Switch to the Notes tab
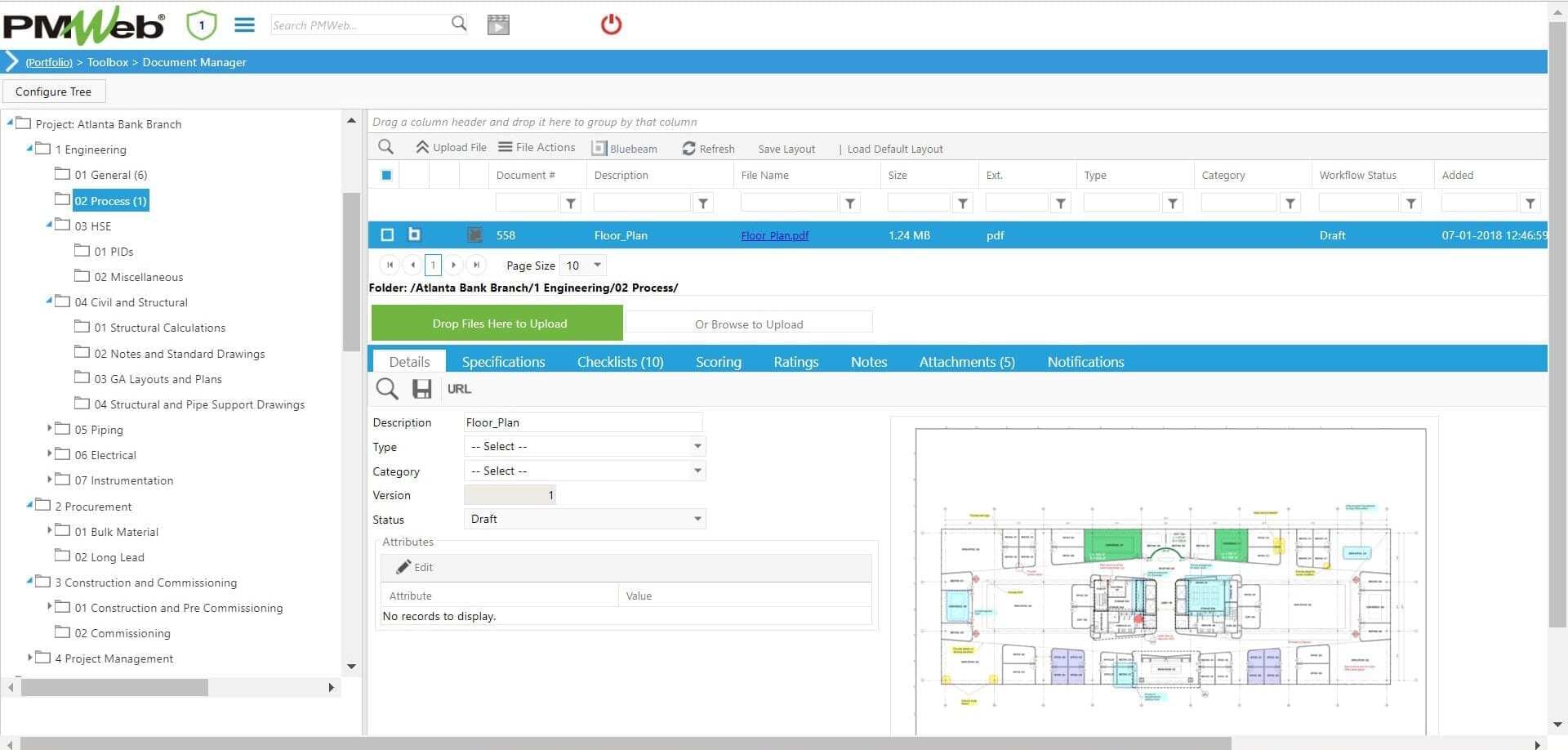This screenshot has height=750, width=1568. (869, 362)
